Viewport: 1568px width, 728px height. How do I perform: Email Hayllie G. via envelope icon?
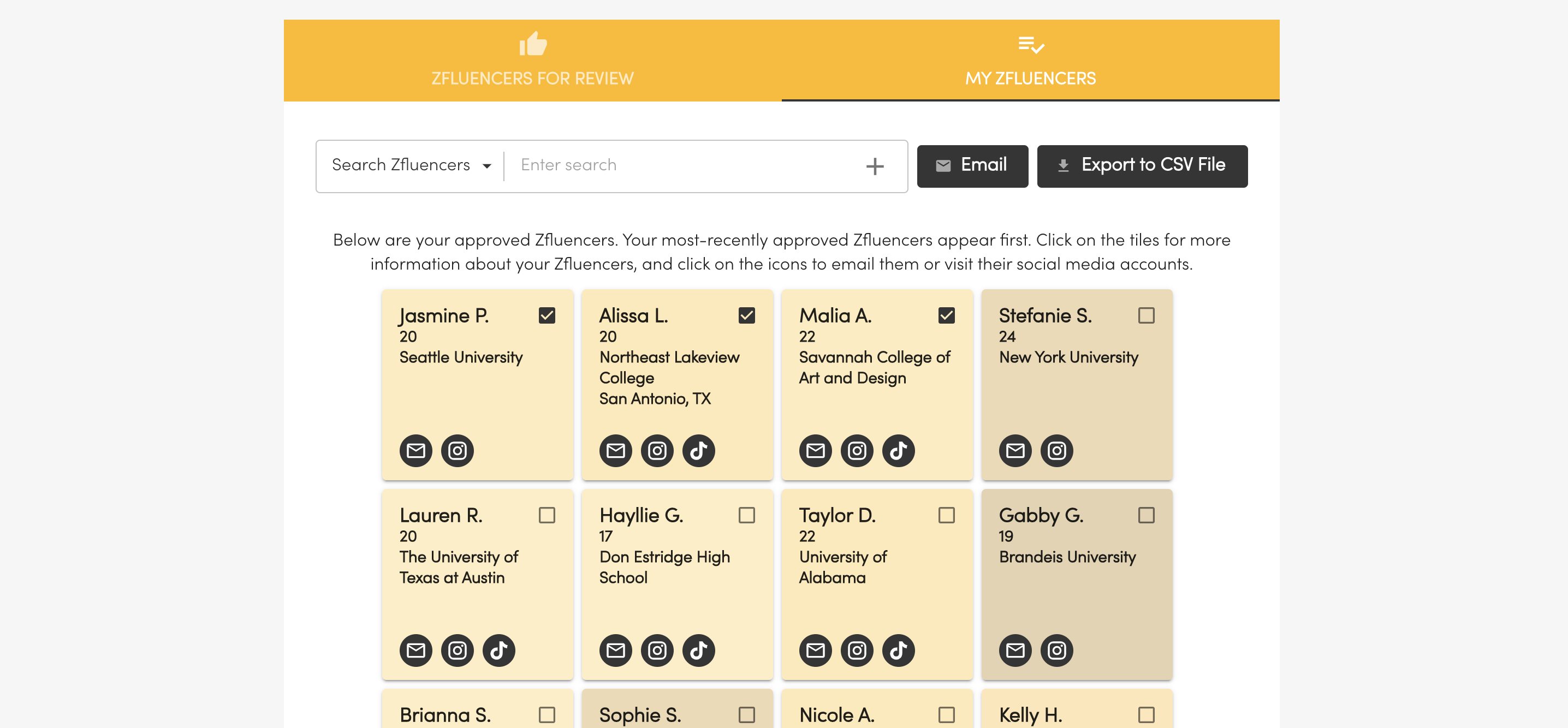pyautogui.click(x=615, y=650)
